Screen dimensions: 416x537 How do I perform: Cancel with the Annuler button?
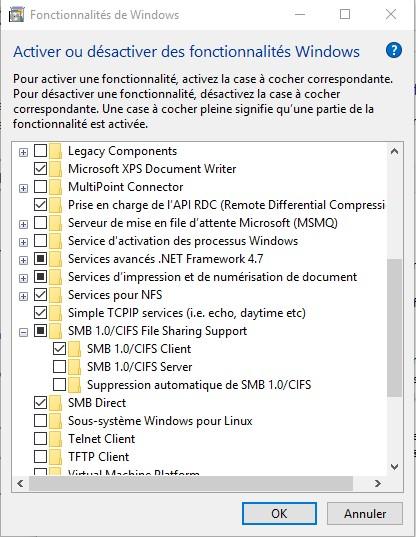[365, 513]
